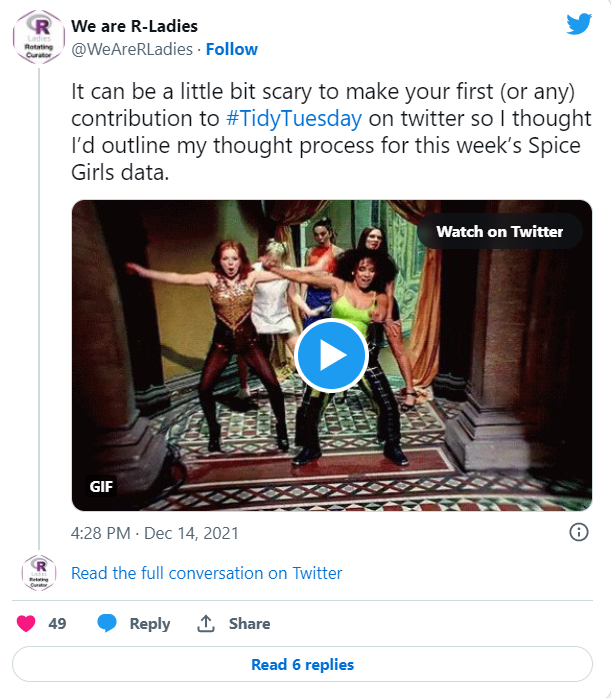The width and height of the screenshot is (611, 698).
Task: Click the tweet timestamp Dec 14, 2021
Action: (x=155, y=533)
